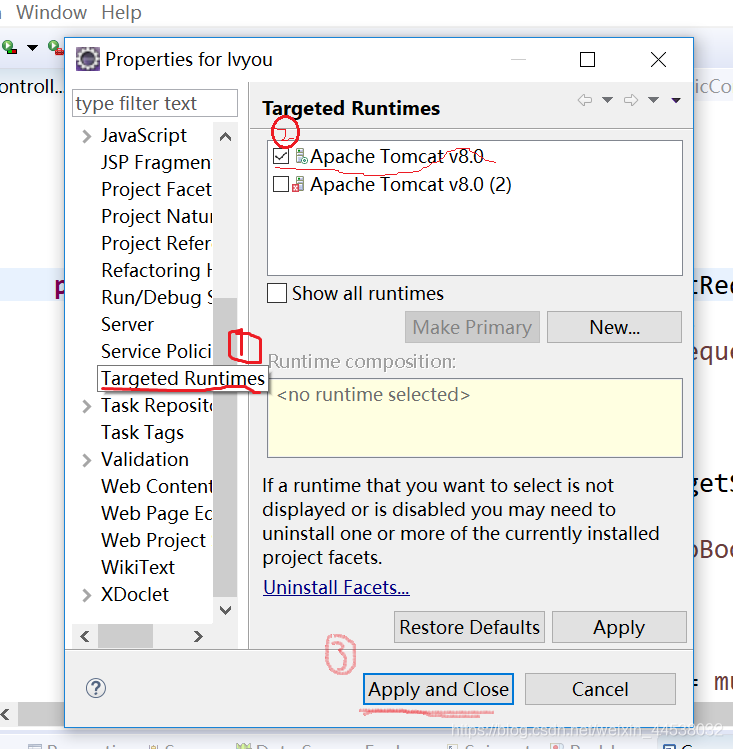Viewport: 733px width, 749px height.
Task: Select Targeted Runtimes in the tree
Action: (x=182, y=378)
